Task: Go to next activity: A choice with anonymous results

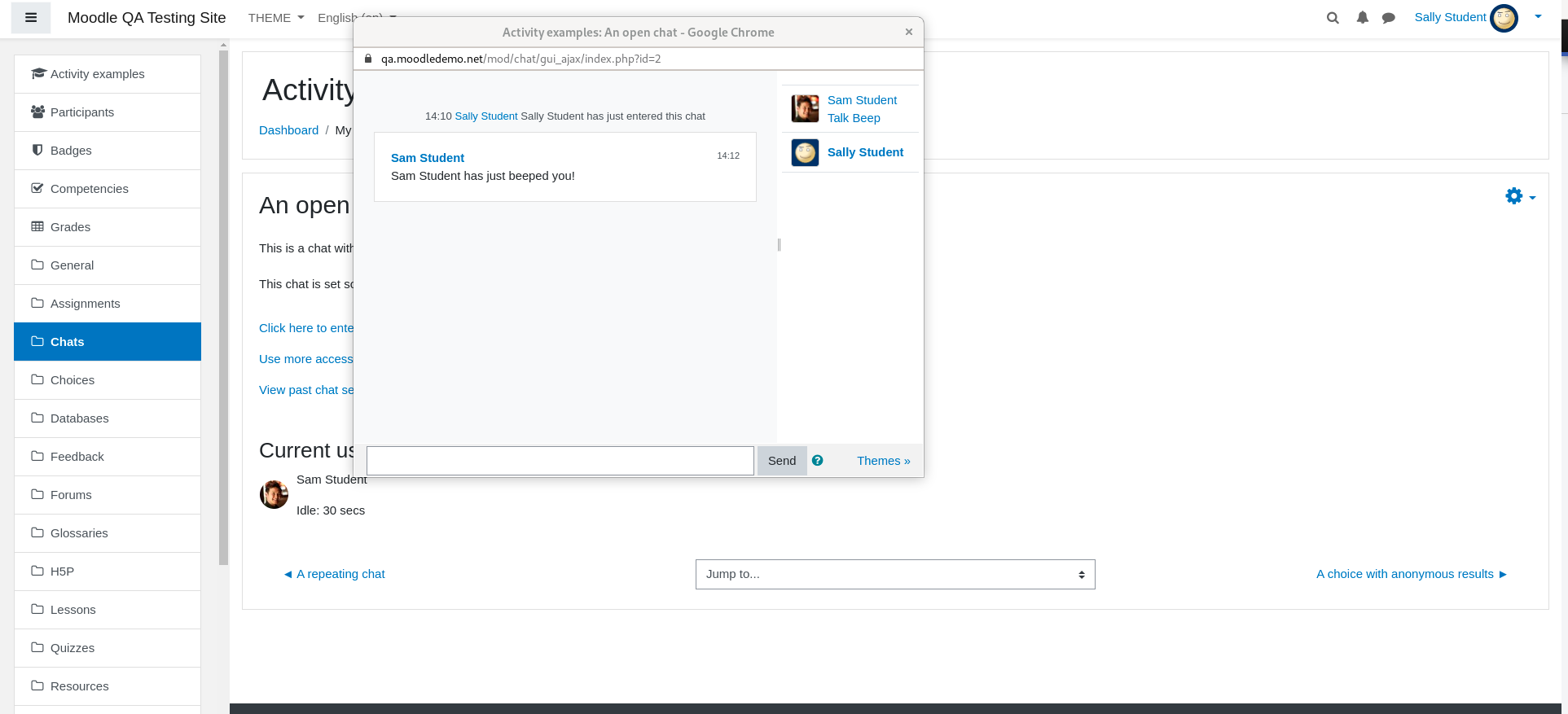Action: tap(1412, 574)
